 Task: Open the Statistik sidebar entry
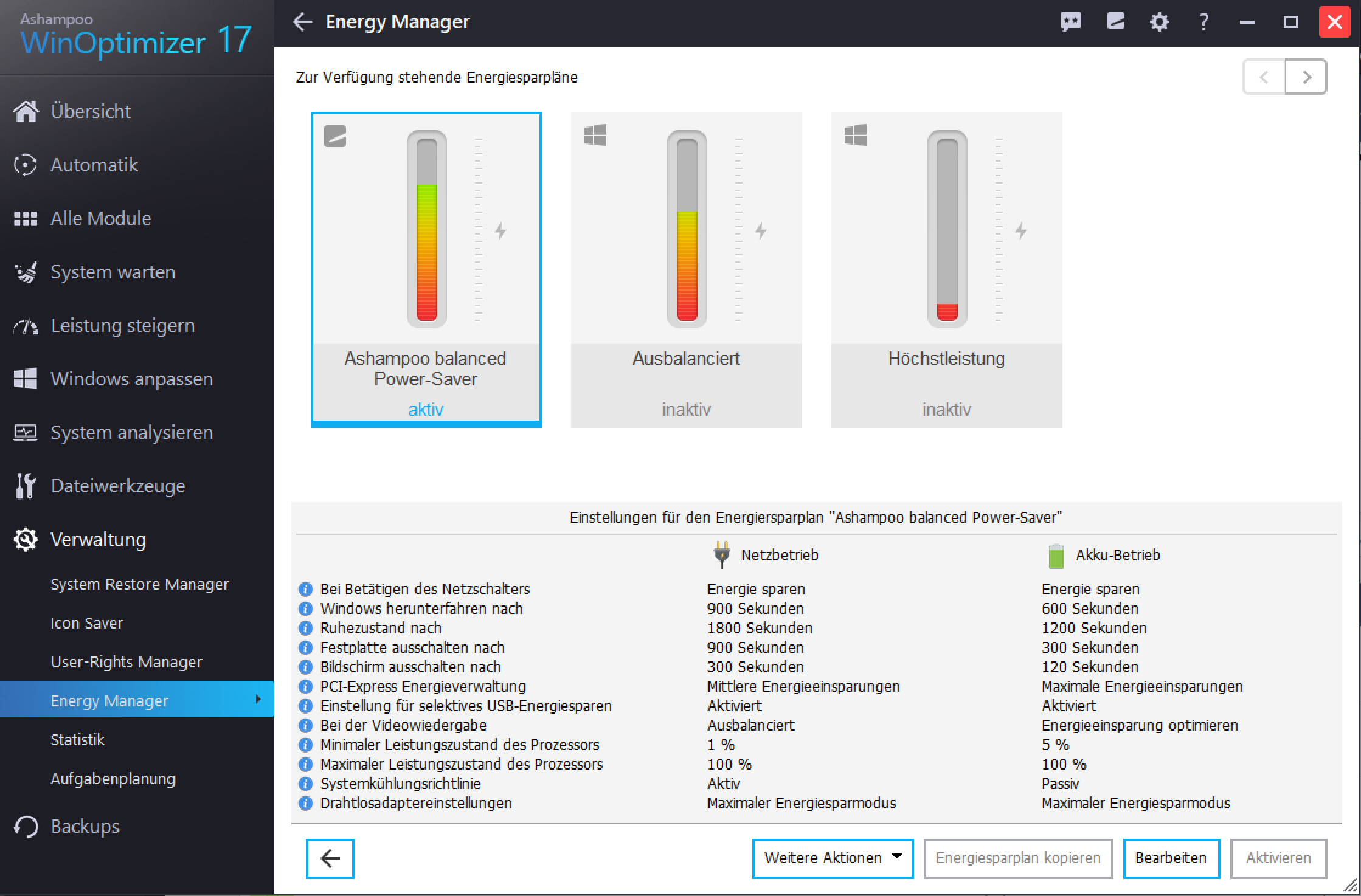77,740
